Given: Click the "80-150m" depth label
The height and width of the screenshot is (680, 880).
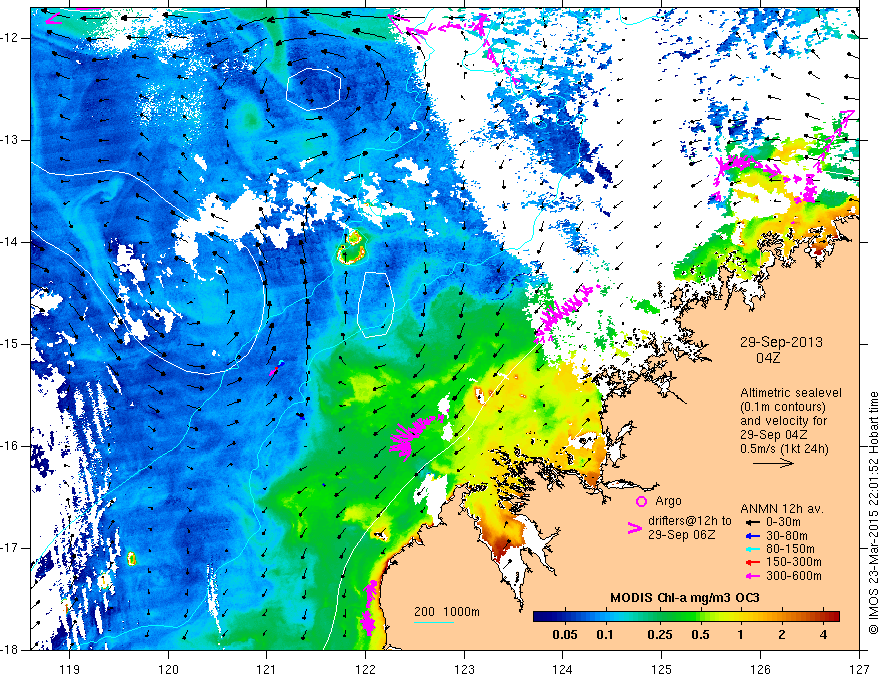Looking at the screenshot, I should [x=790, y=549].
